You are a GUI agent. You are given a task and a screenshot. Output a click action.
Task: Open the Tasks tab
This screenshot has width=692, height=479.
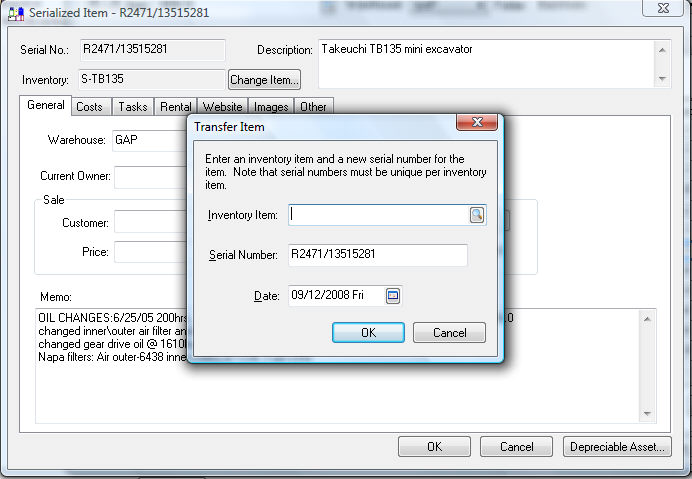pyautogui.click(x=132, y=106)
